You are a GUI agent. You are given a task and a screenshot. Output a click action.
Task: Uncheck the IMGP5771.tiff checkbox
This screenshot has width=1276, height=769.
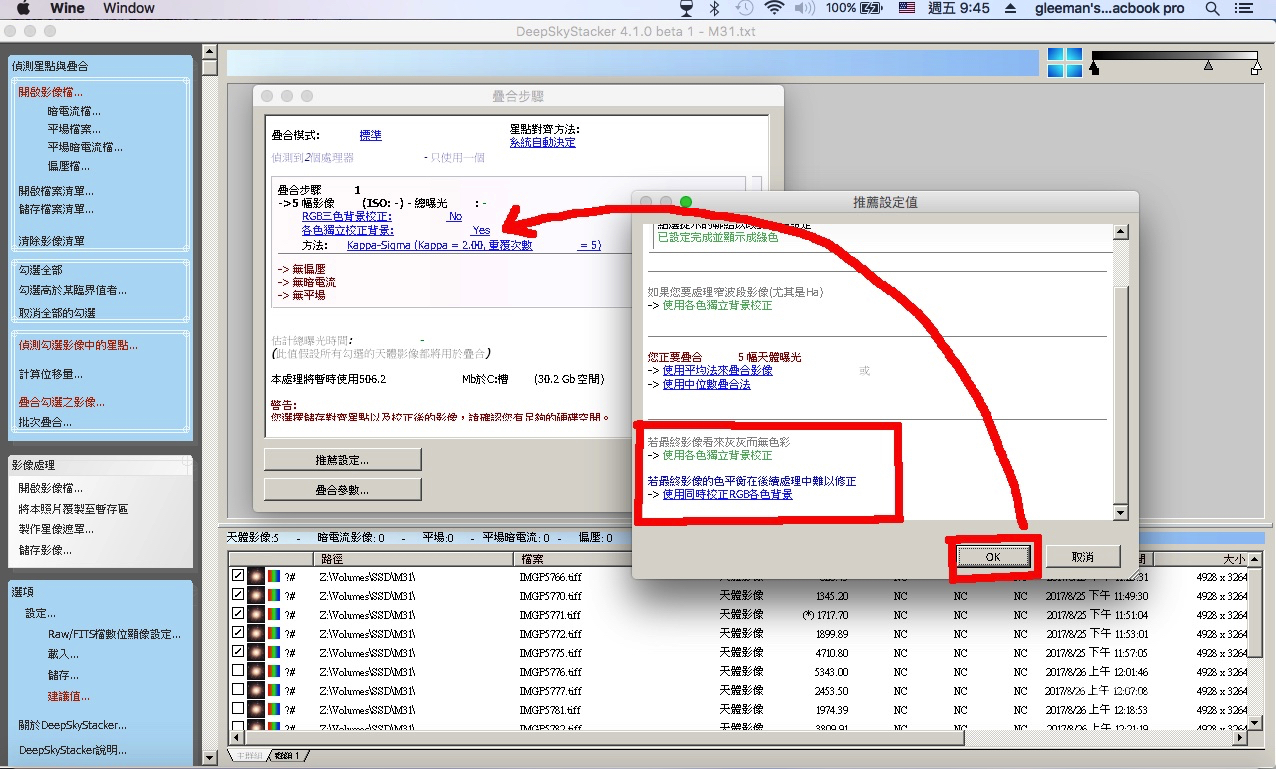point(237,614)
